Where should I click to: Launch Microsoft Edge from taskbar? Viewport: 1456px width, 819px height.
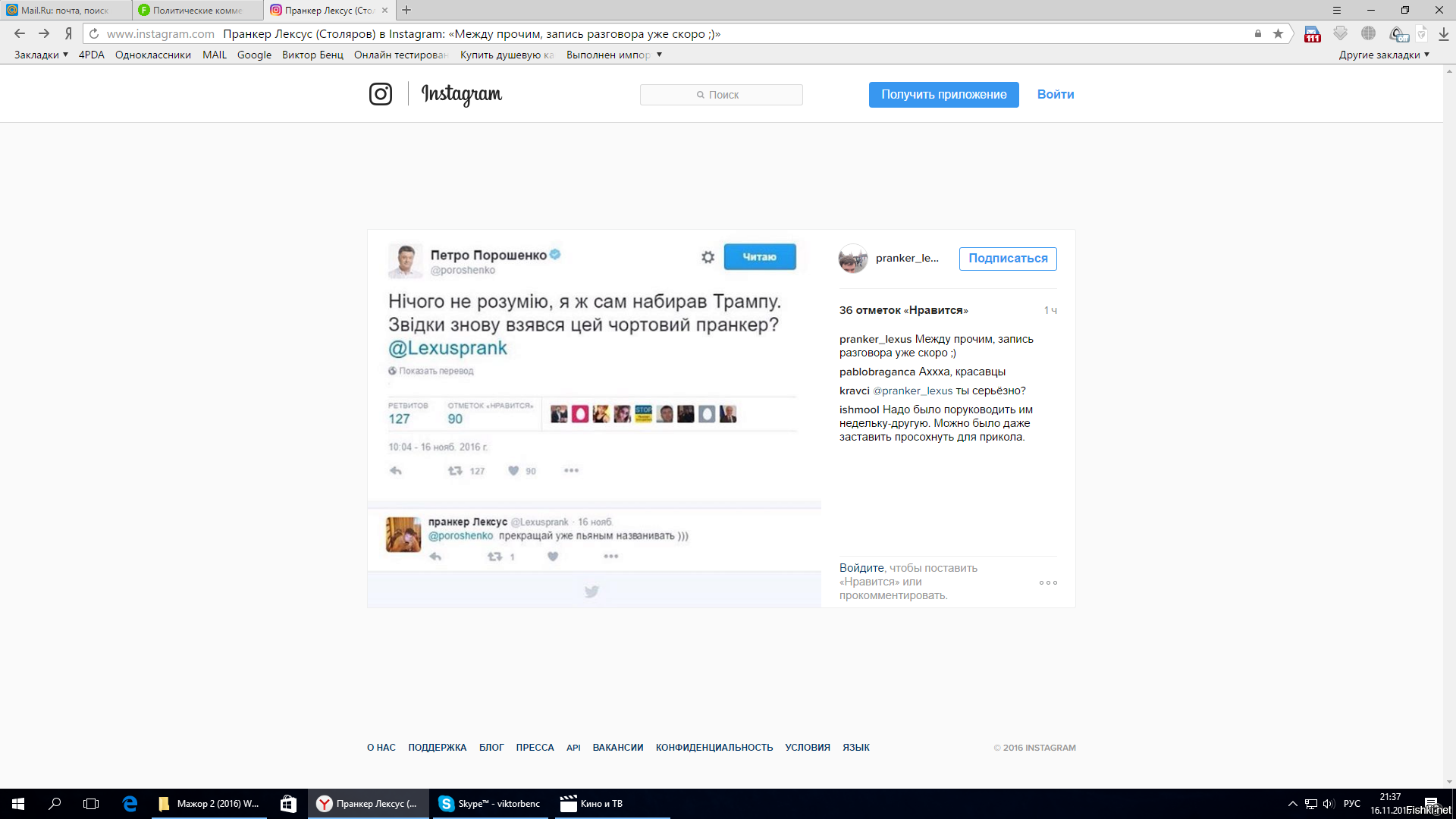point(130,804)
